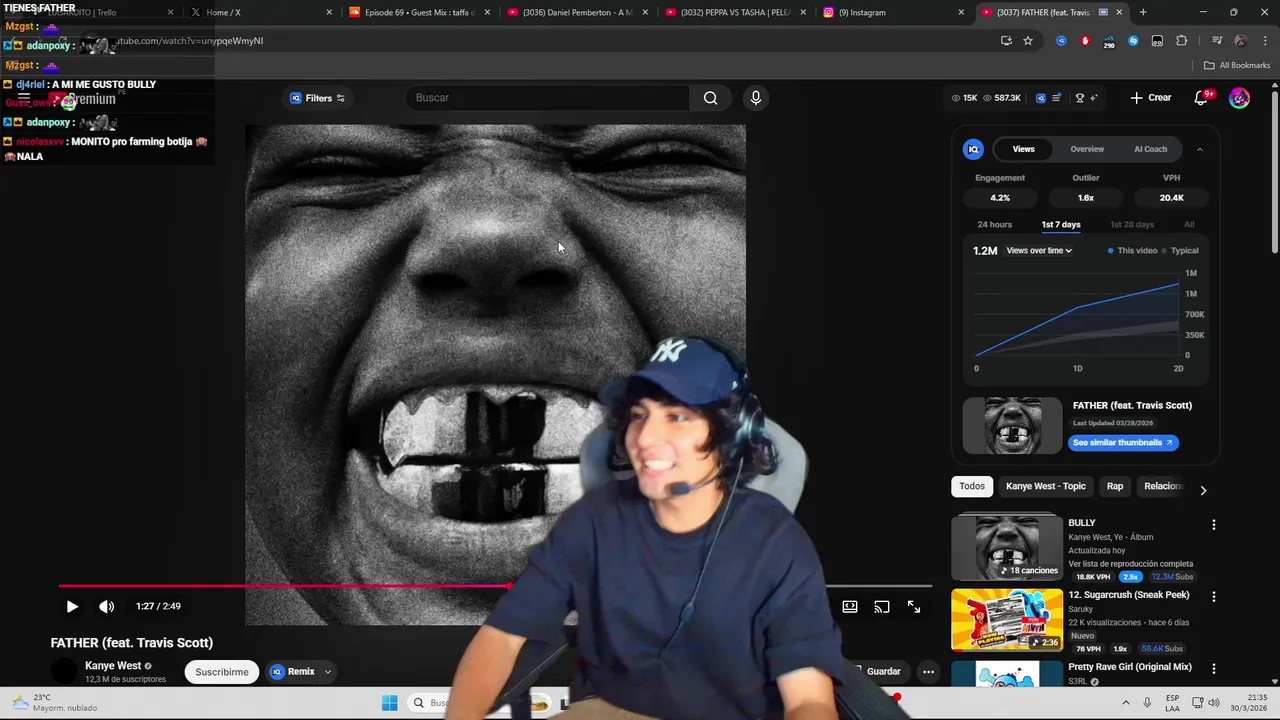The width and height of the screenshot is (1280, 720).
Task: Open a new browser tab
Action: [x=1143, y=12]
